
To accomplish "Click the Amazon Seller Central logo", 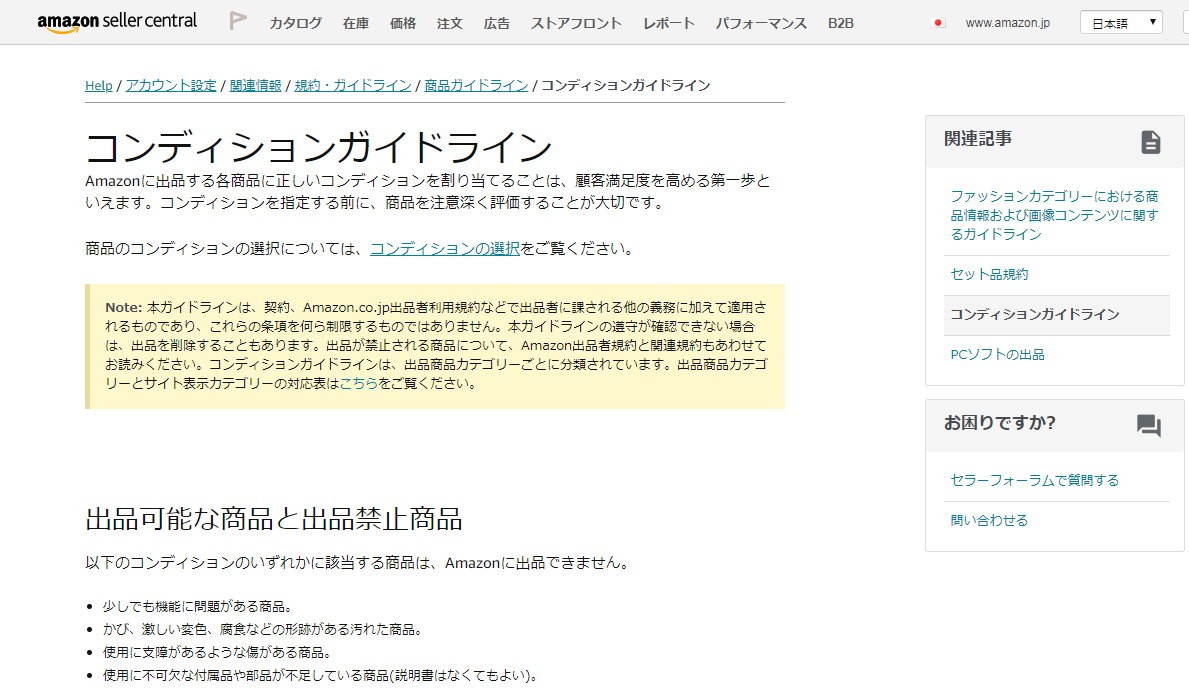I will [118, 22].
